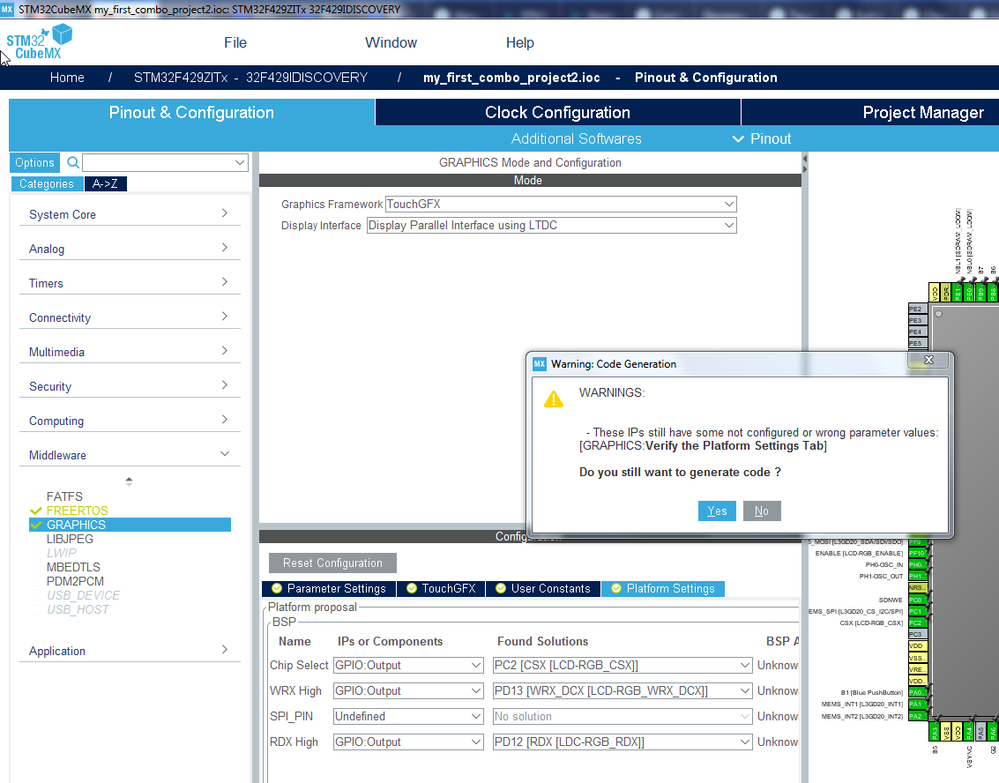
Task: Select MBEDTLS in middleware list
Action: pos(73,567)
